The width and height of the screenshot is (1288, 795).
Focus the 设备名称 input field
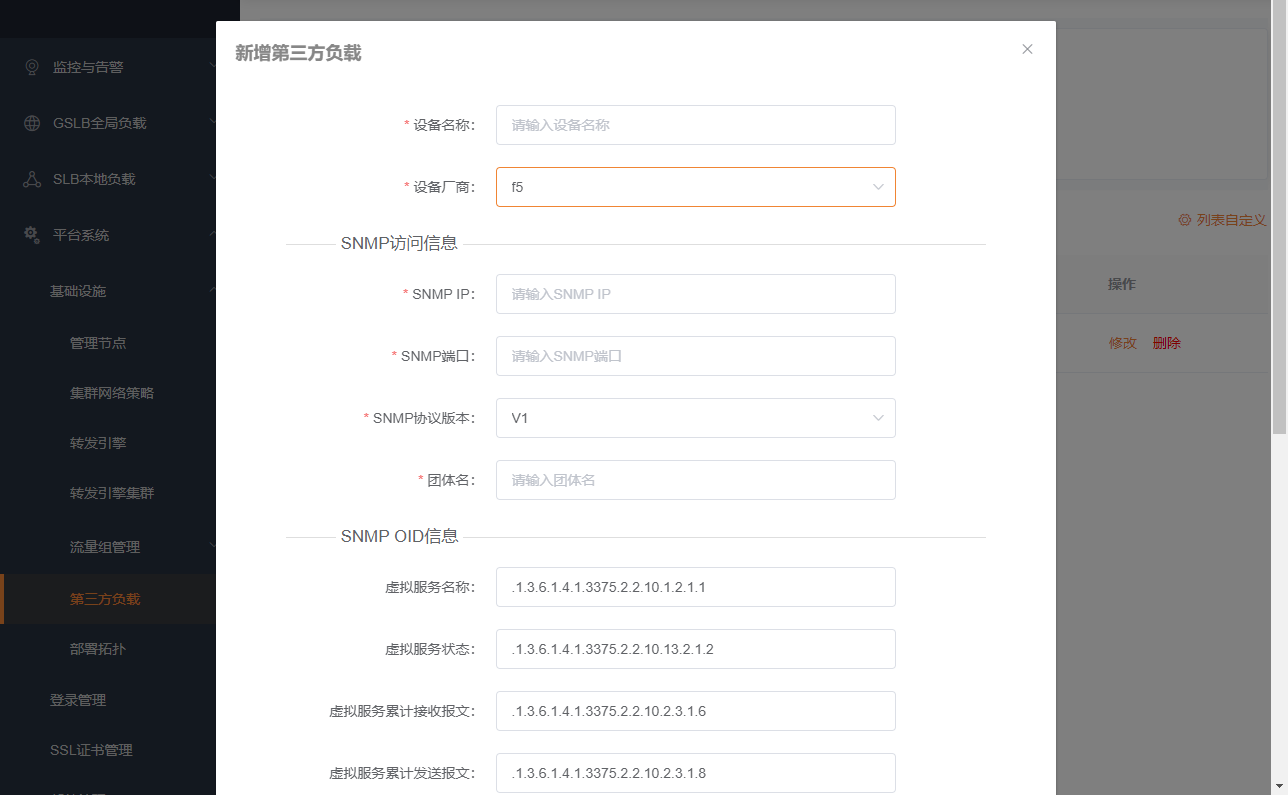coord(695,125)
